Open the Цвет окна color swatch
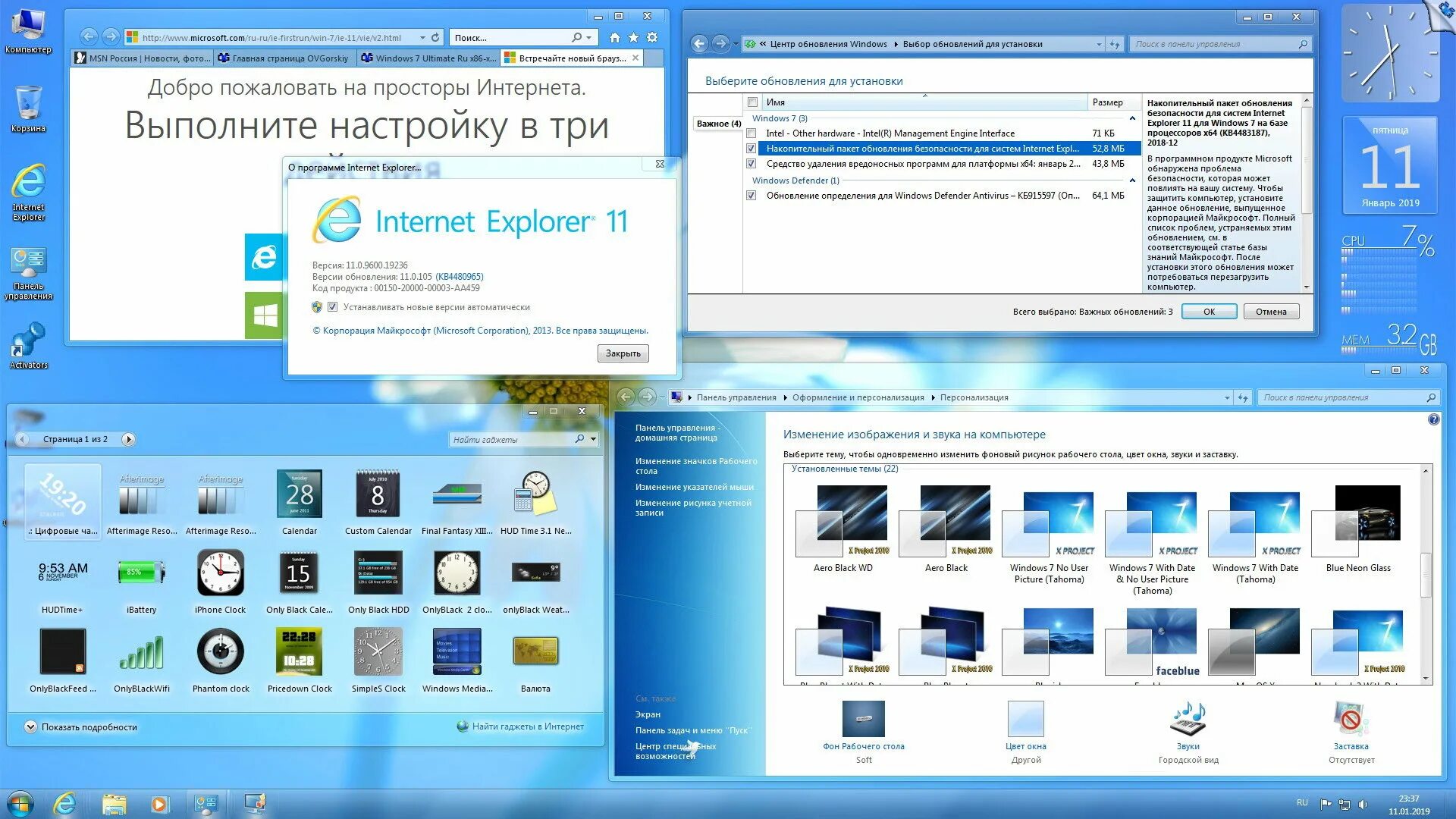Screen dimensions: 1456x819 [1025, 720]
